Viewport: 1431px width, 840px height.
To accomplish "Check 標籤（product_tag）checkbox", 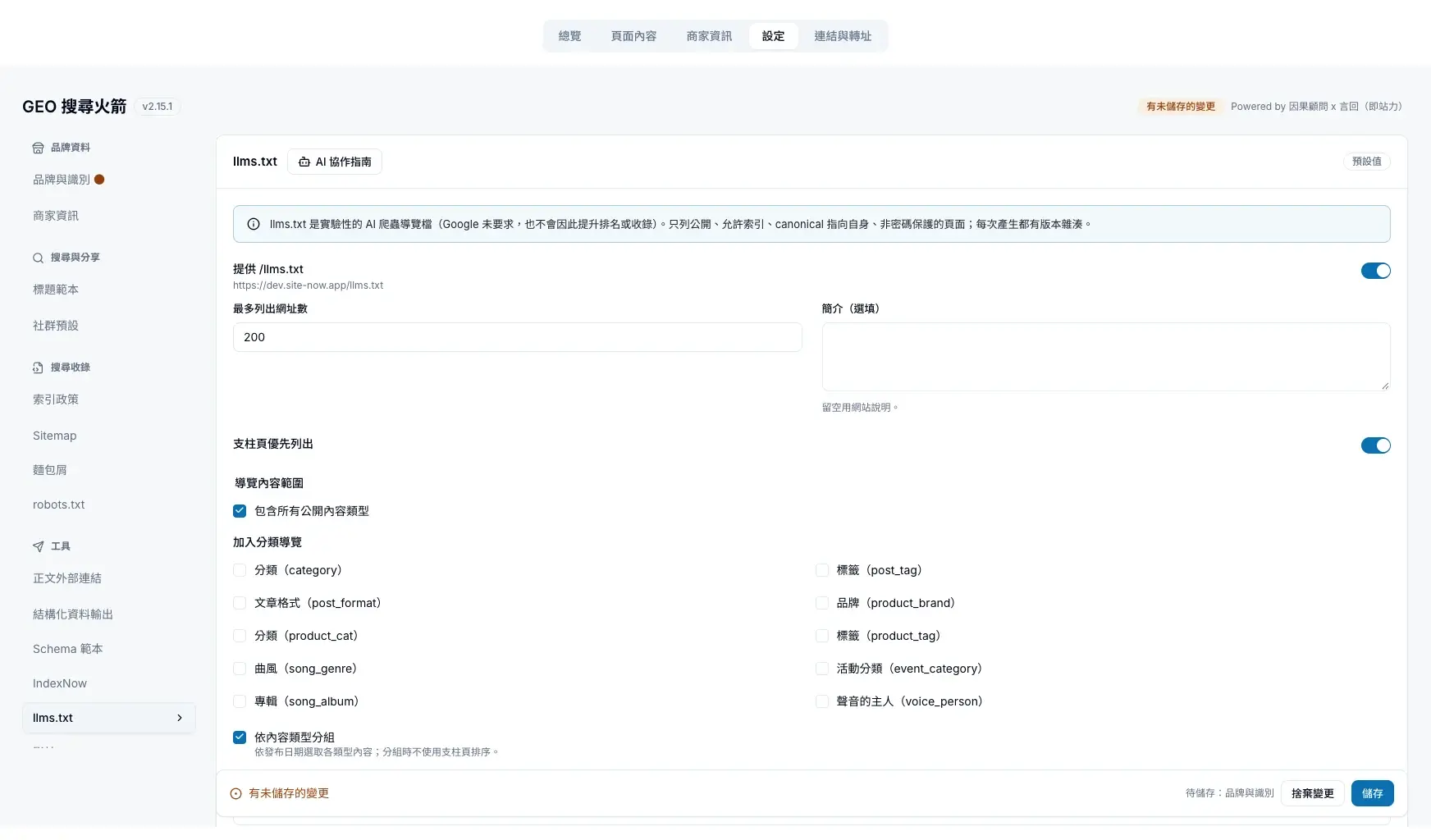I will [x=822, y=636].
